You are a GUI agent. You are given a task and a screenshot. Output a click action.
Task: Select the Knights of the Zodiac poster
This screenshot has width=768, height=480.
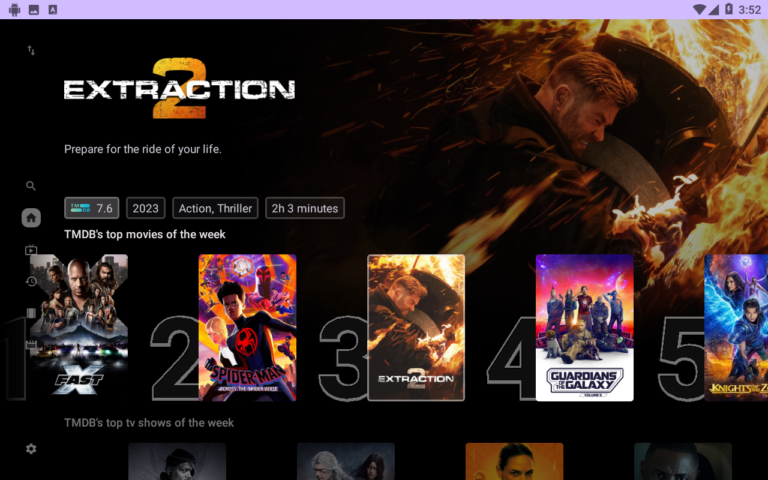(736, 327)
